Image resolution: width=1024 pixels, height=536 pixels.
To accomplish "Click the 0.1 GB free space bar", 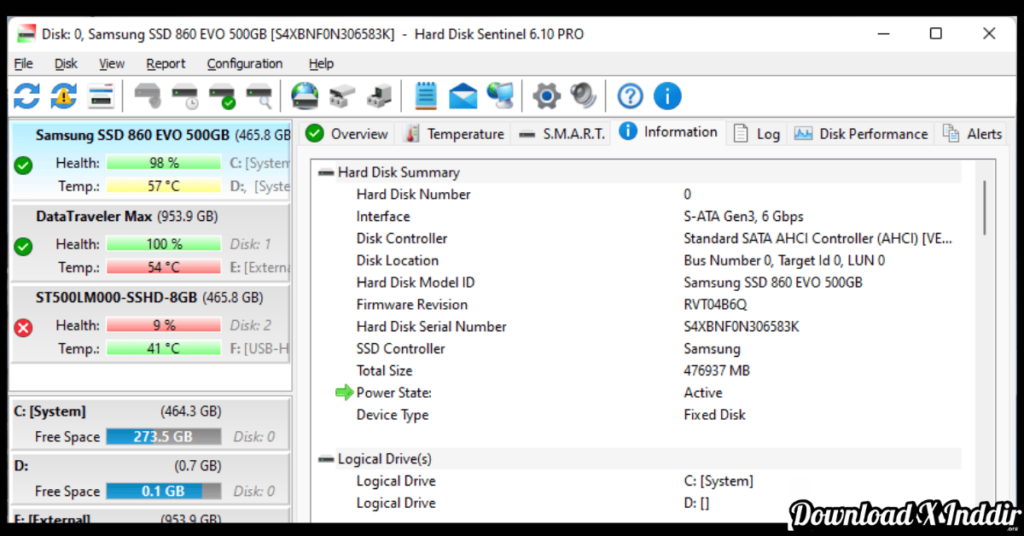I will click(163, 491).
